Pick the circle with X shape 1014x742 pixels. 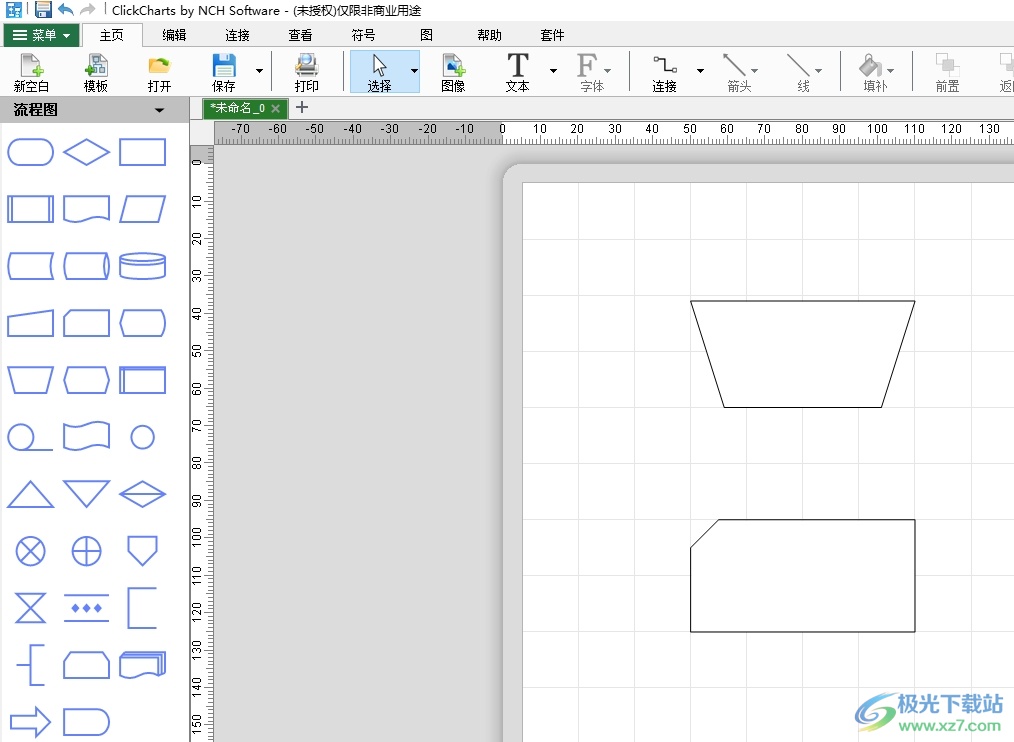point(30,551)
